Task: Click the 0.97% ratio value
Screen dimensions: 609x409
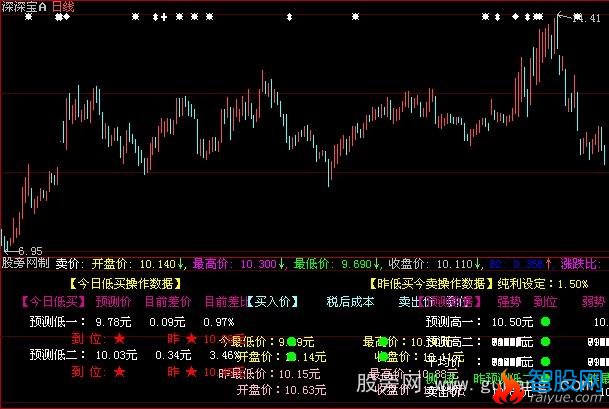Action: 219,322
